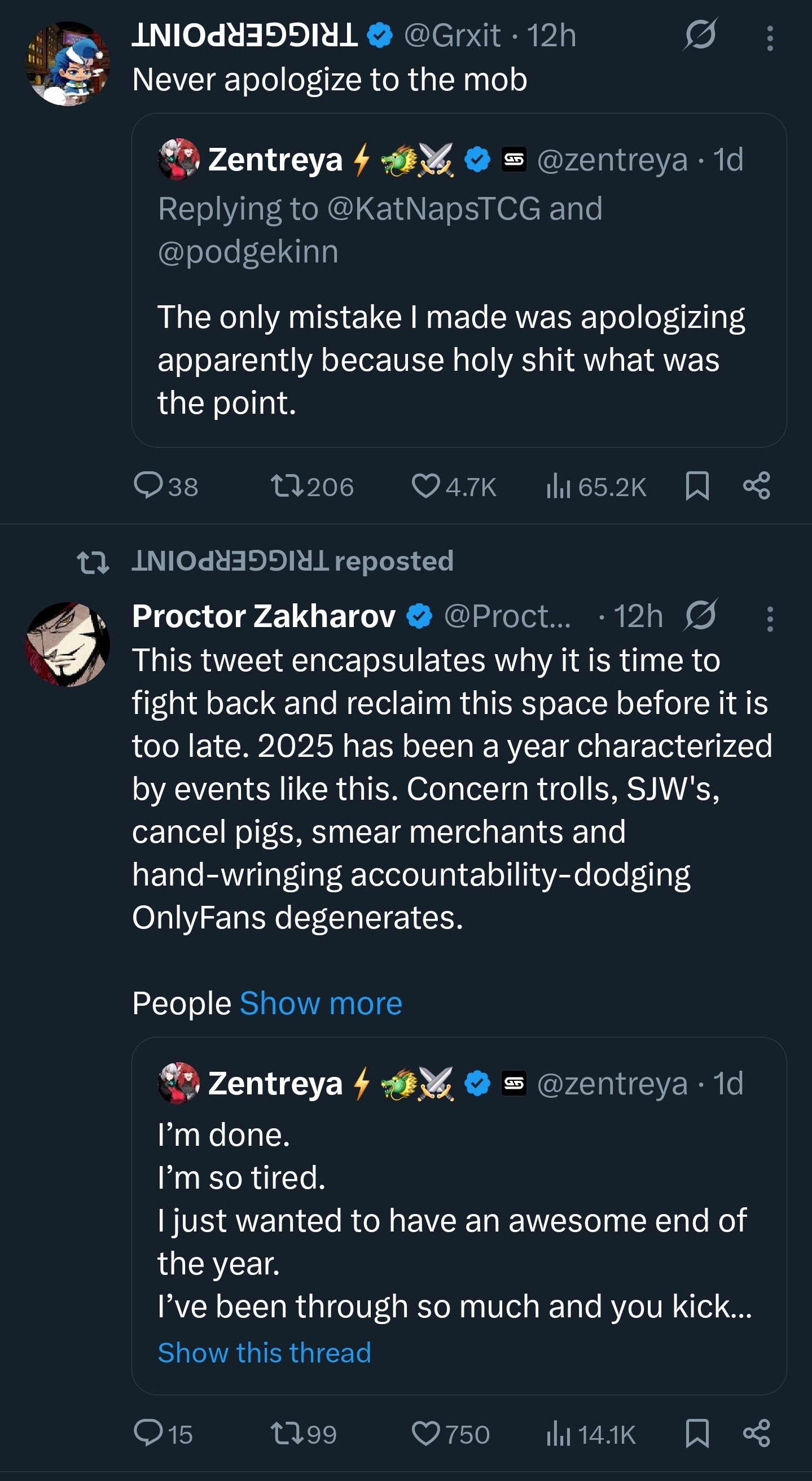Like the post with 4.7K likes
Viewport: 812px width, 1481px height.
point(426,486)
